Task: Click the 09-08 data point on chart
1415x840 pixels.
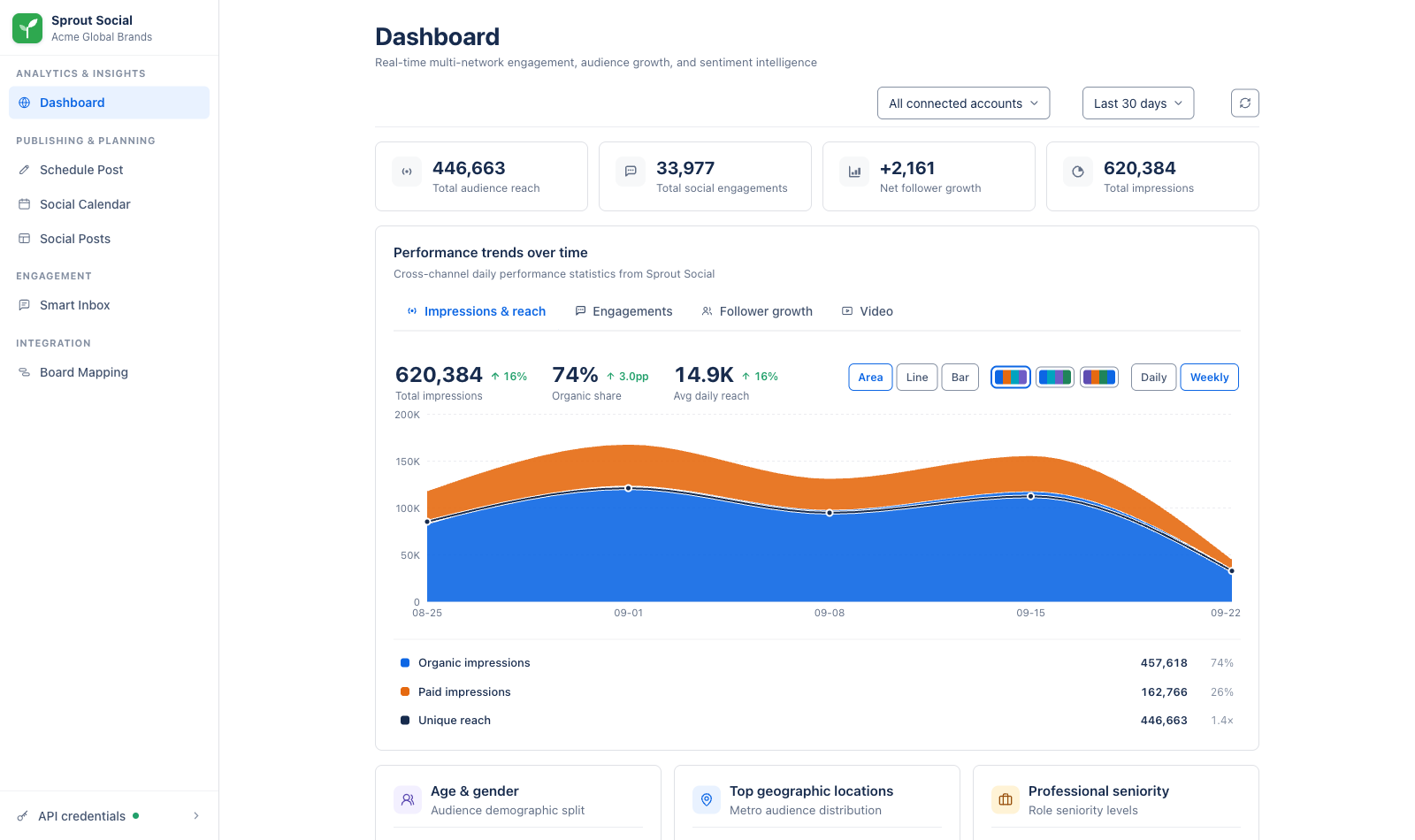Action: tap(830, 513)
